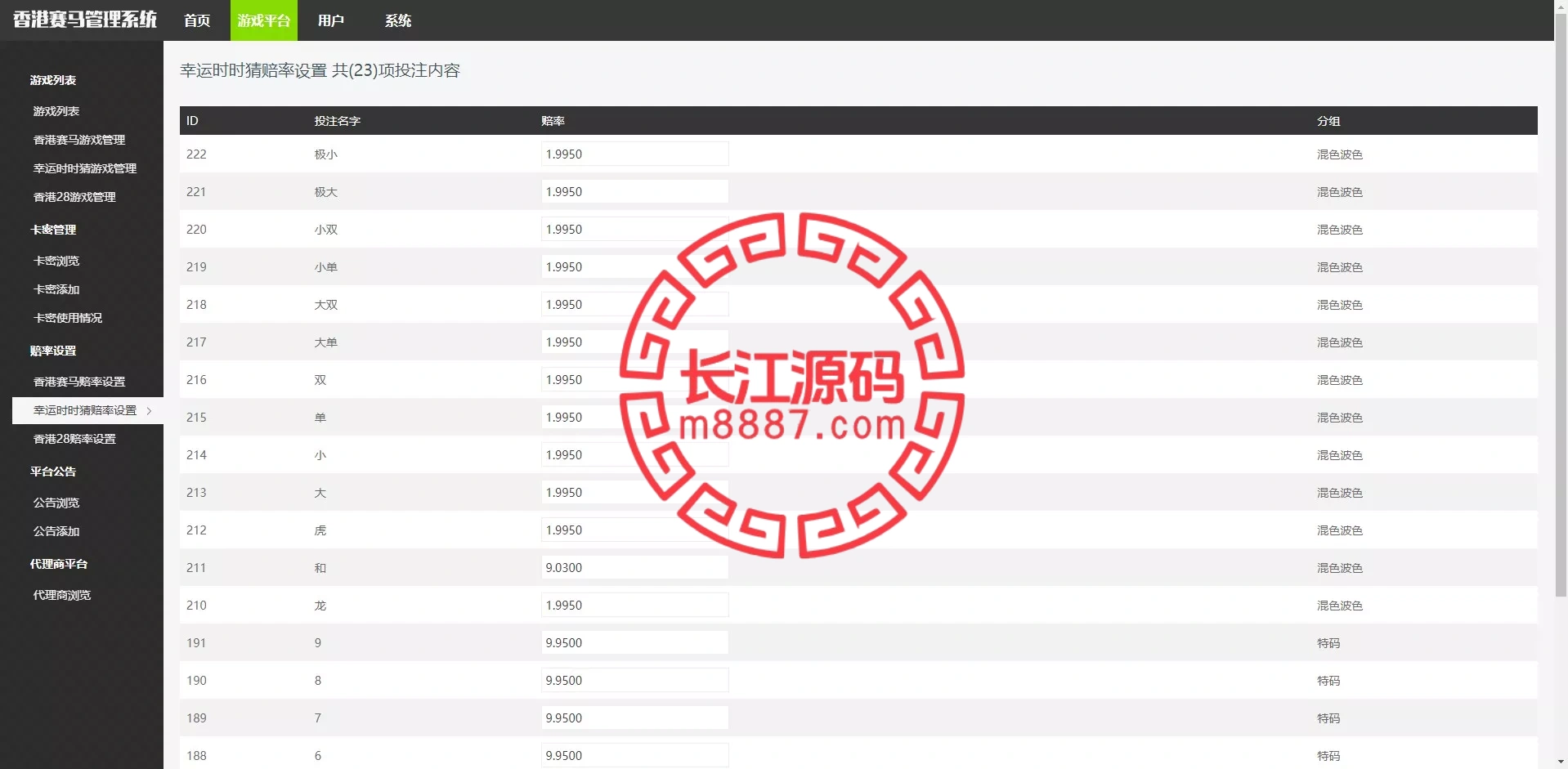Open 卡密添加 in sidebar
1568x769 pixels.
(56, 289)
